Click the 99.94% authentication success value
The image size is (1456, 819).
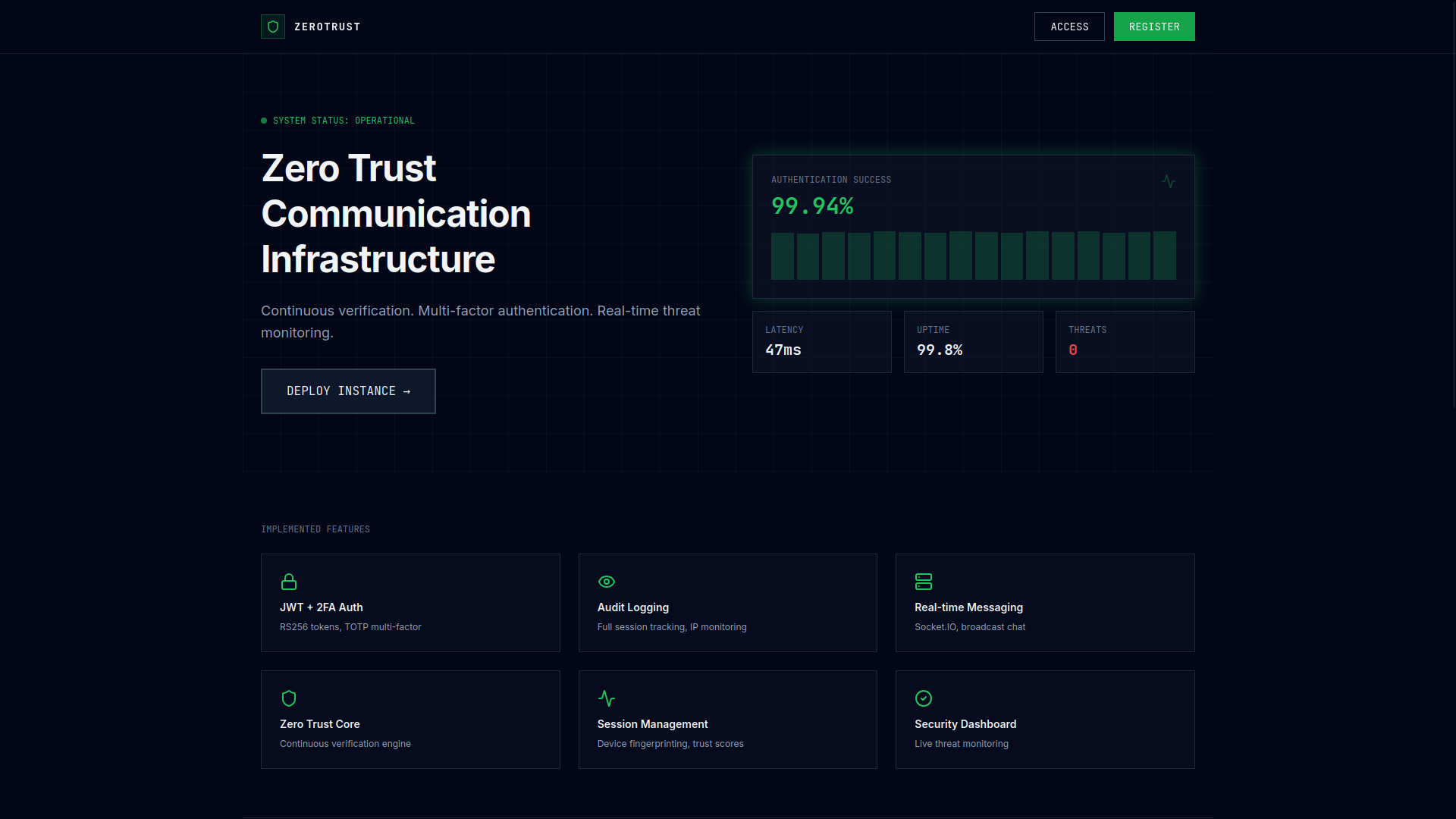tap(811, 206)
